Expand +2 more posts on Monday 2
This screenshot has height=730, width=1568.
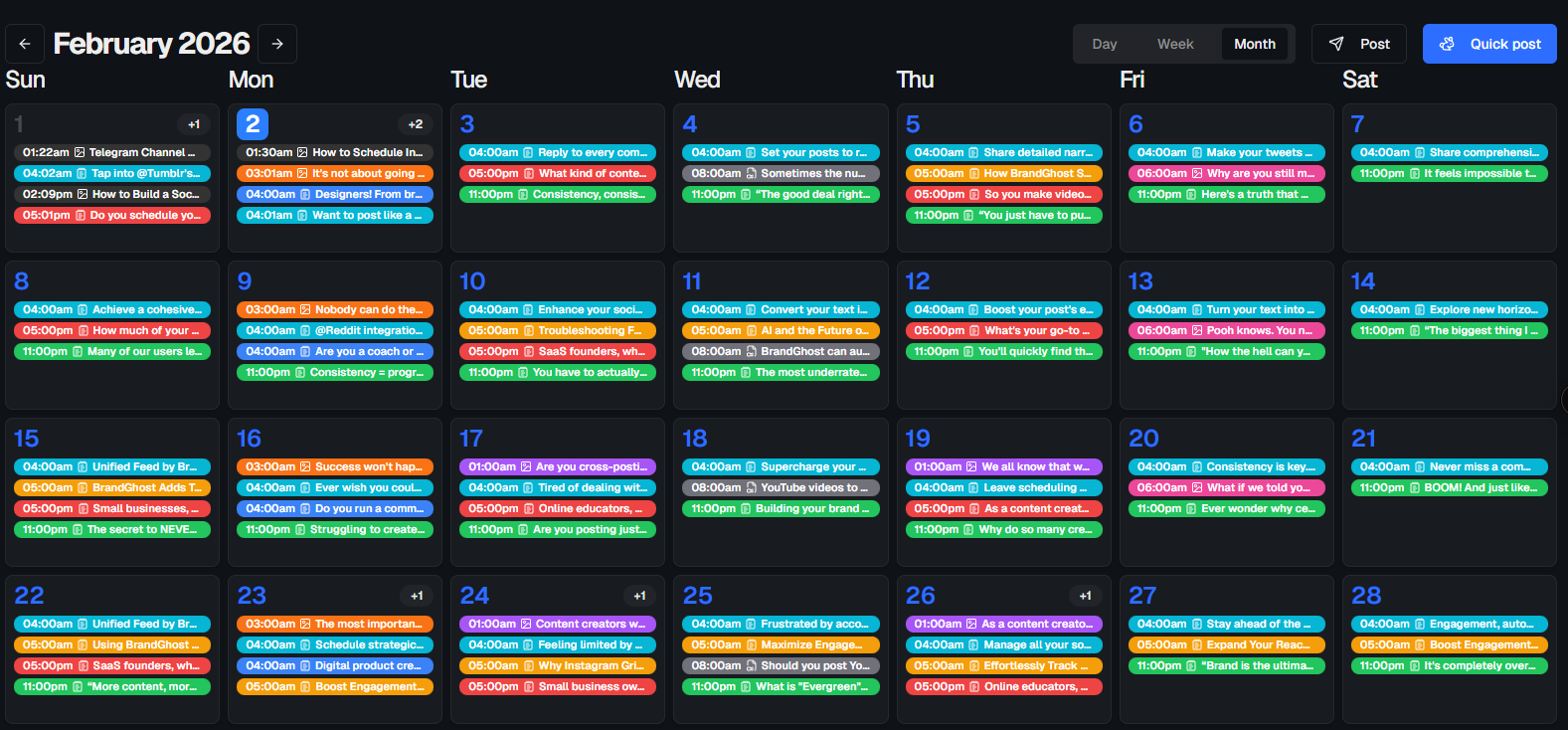416,124
